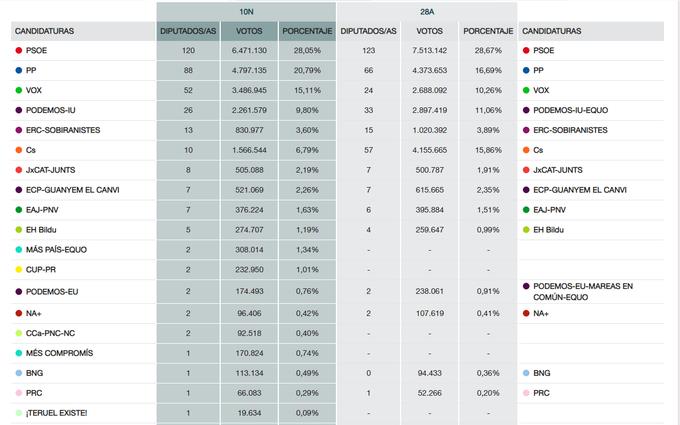Viewport: 680px width, 425px height.
Task: Click Cs 28A votes 4.155.665
Action: point(430,150)
